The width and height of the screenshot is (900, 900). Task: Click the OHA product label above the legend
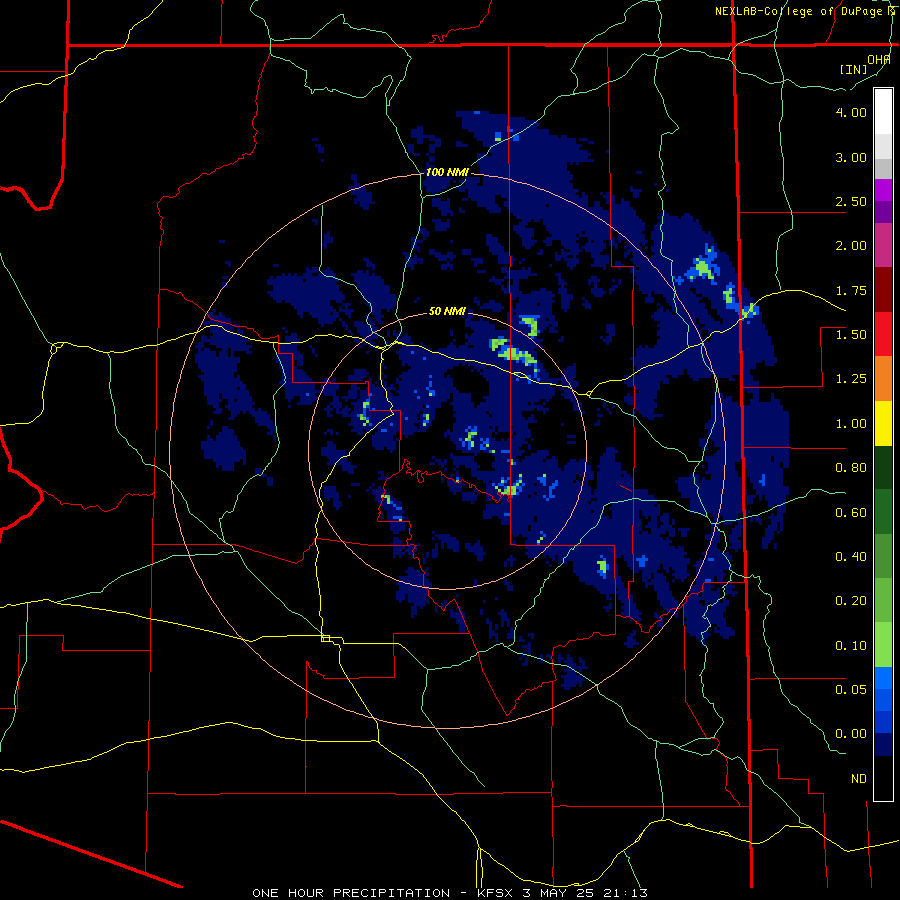click(878, 60)
